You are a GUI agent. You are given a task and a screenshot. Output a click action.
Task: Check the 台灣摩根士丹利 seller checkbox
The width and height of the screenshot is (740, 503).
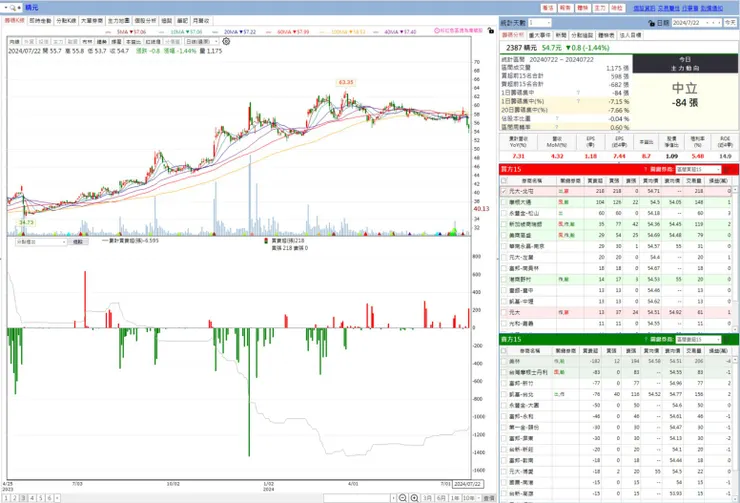point(504,372)
